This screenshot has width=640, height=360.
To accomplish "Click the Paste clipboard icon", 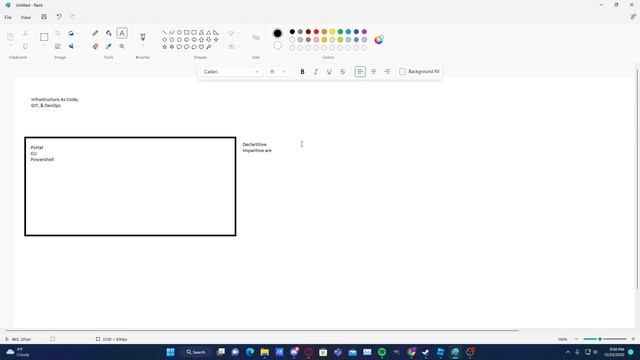I will [x=11, y=37].
